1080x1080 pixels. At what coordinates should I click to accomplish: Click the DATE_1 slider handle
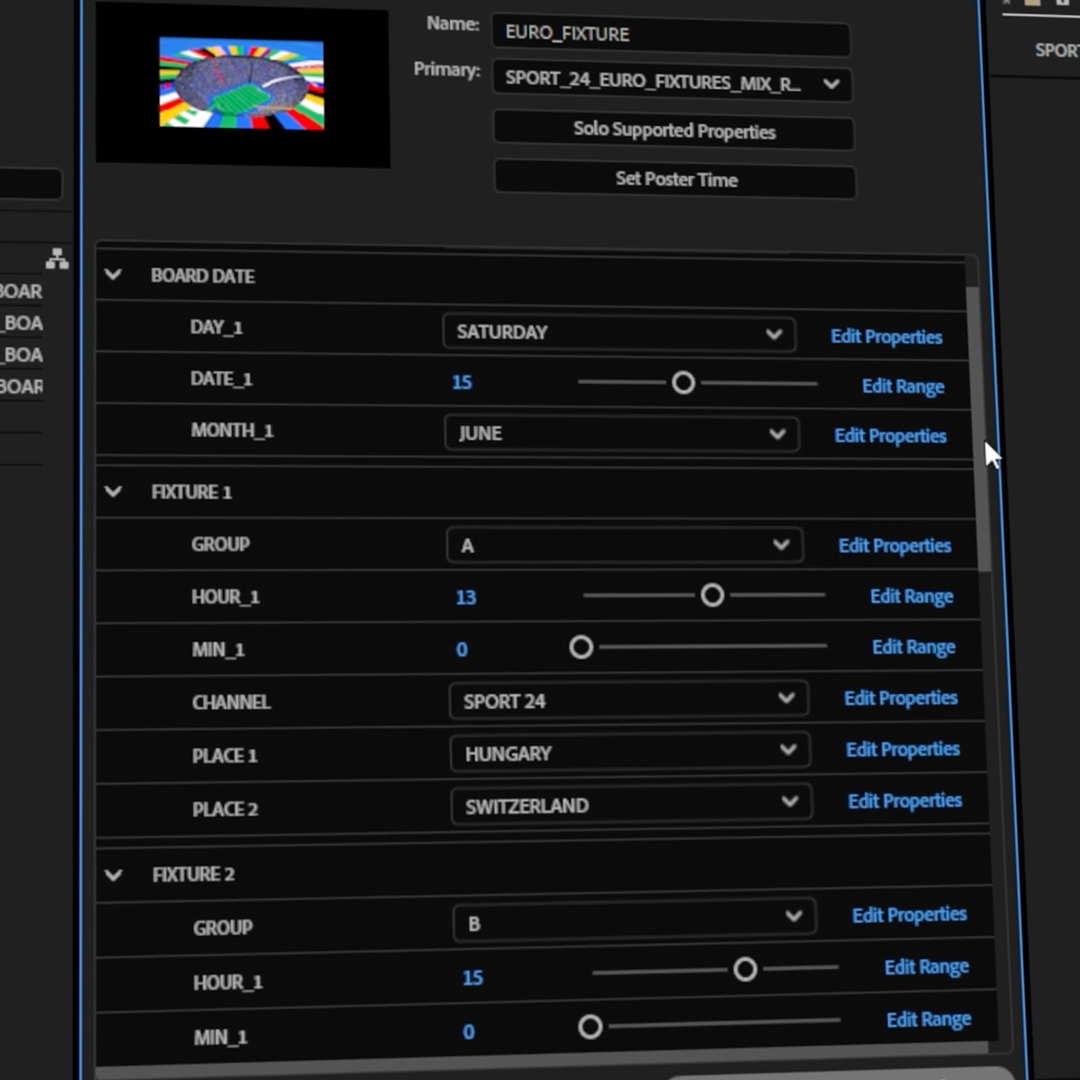683,383
